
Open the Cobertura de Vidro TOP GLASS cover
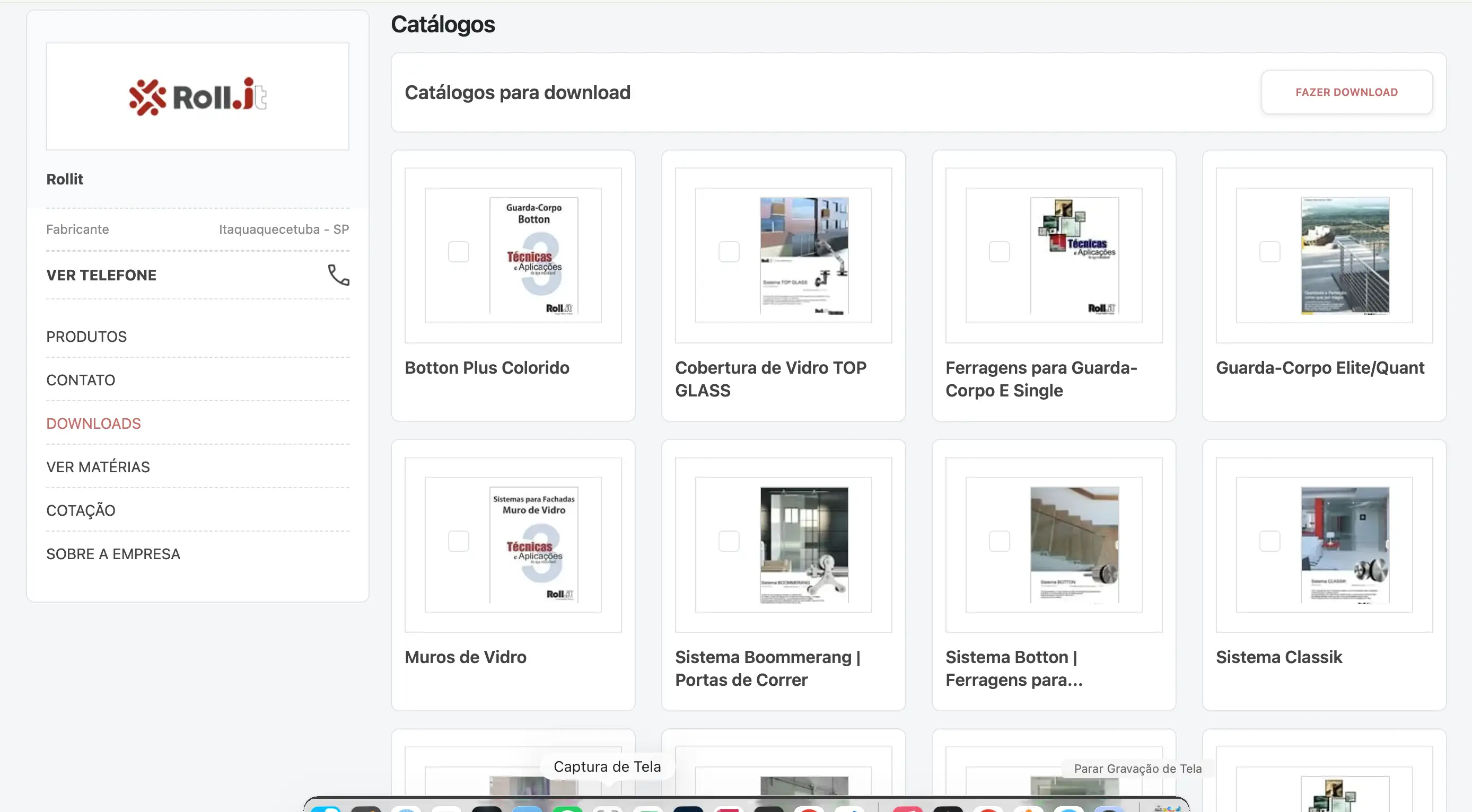(803, 255)
